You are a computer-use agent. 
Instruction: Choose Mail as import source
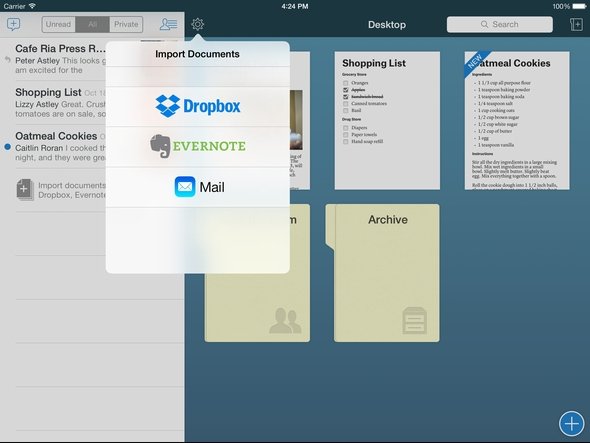[198, 187]
